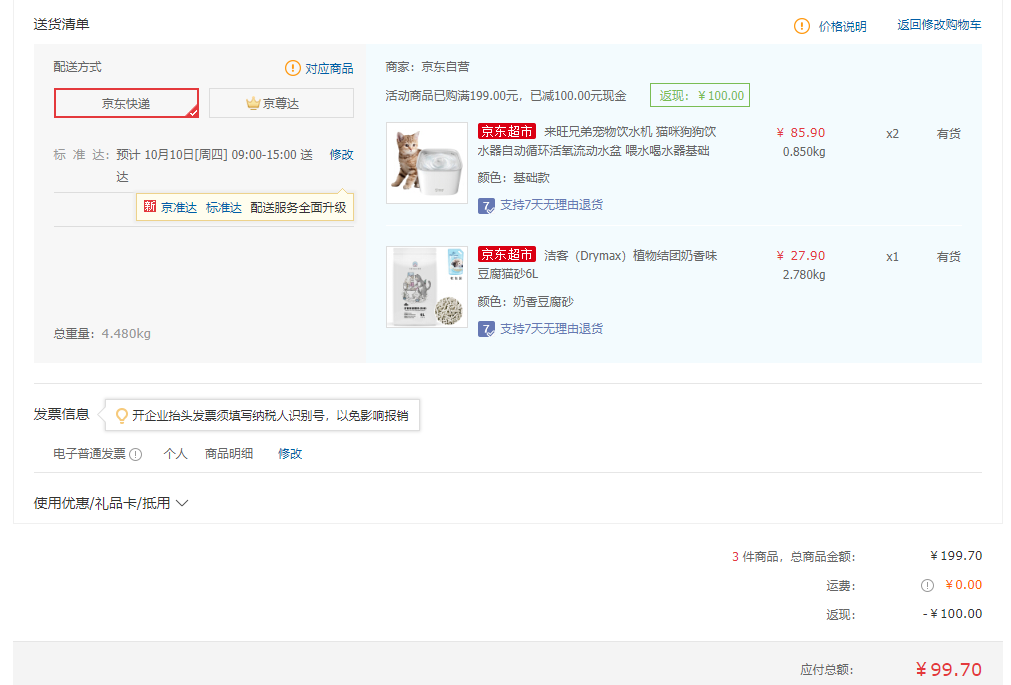Click the 有货 status for 豆腐猫砂
1011x685 pixels.
[x=948, y=257]
